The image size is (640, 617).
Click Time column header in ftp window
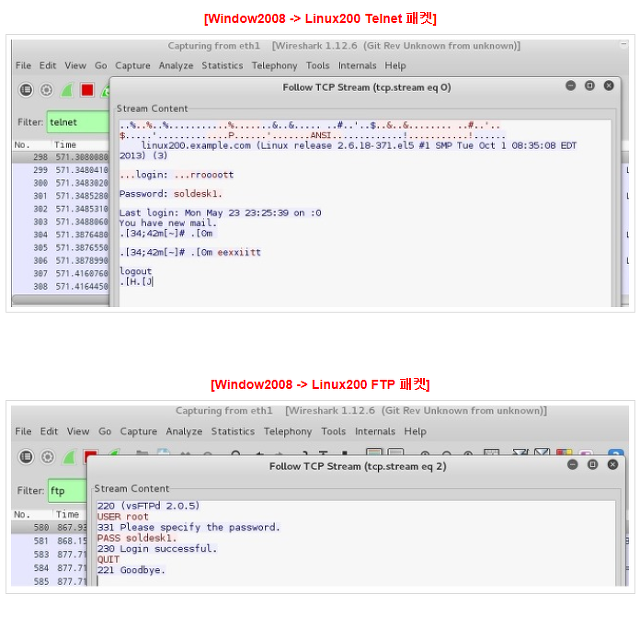[x=67, y=514]
